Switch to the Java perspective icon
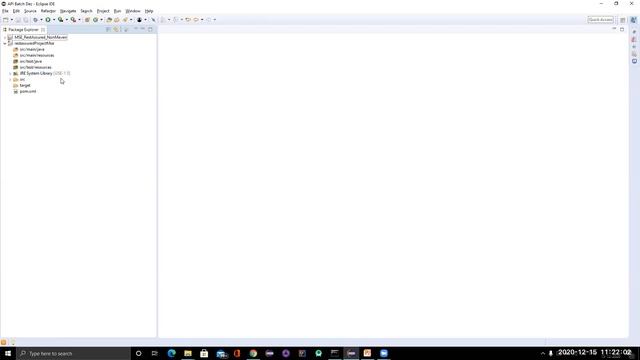This screenshot has width=640, height=360. click(633, 20)
